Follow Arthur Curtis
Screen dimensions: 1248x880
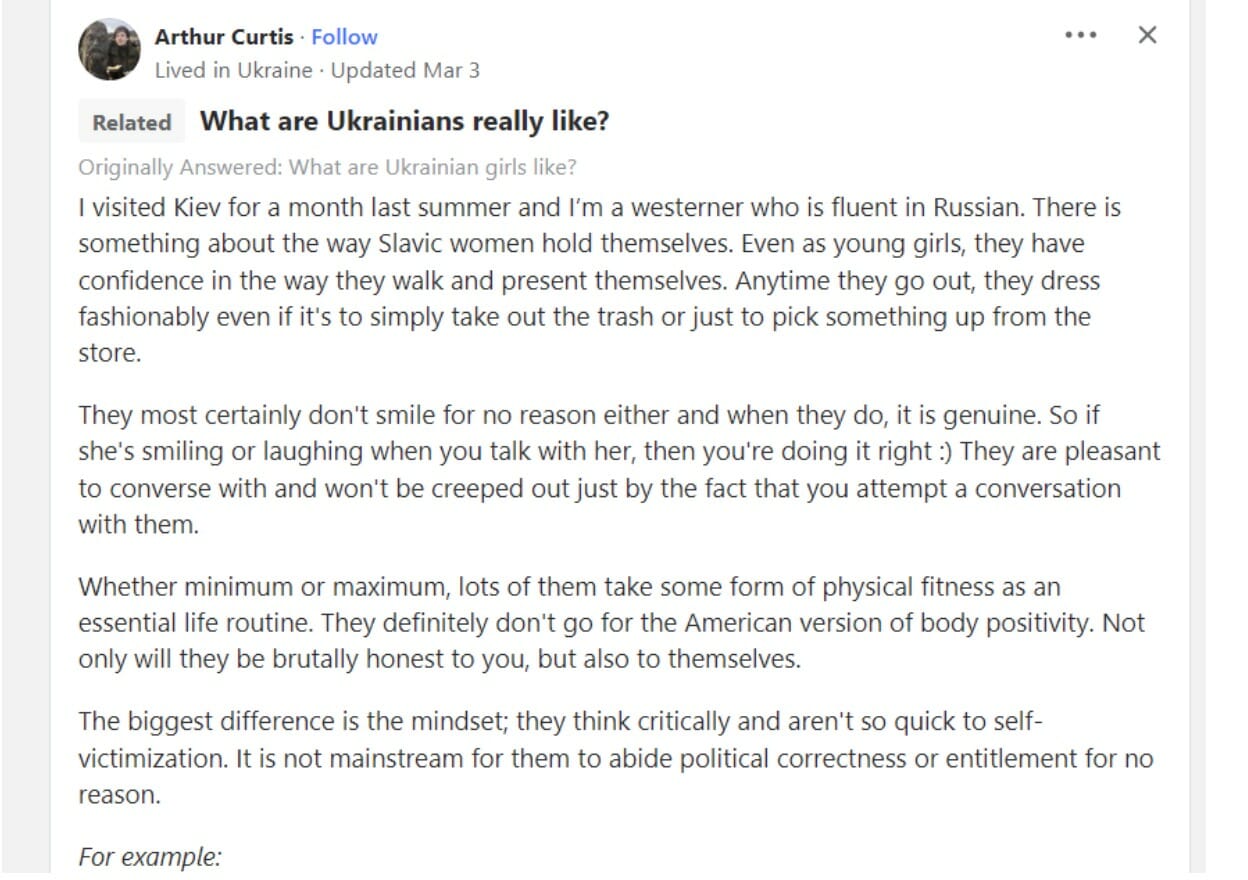344,37
